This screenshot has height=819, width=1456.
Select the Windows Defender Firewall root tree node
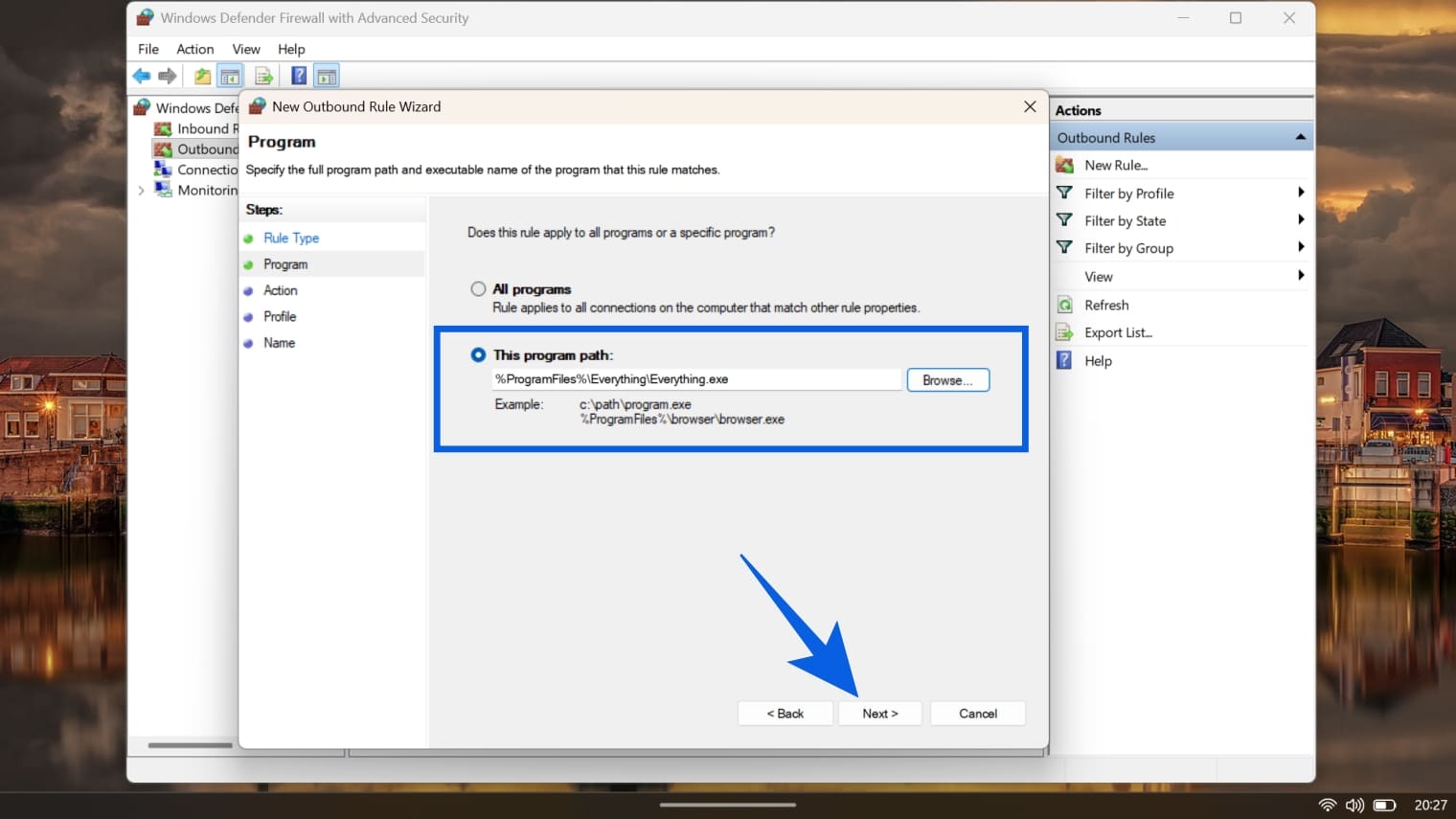click(x=196, y=107)
